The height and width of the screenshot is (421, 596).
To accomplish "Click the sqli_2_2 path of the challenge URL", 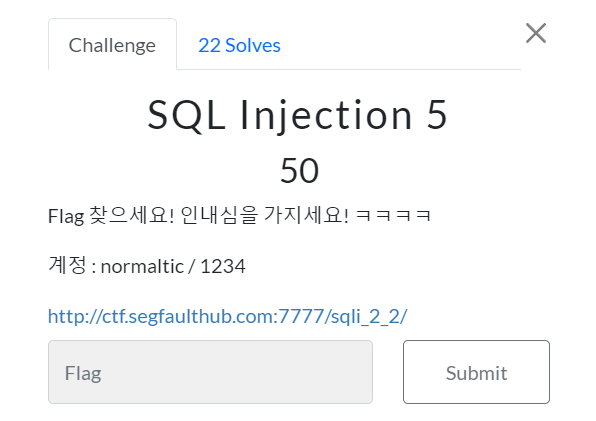I will 366,316.
